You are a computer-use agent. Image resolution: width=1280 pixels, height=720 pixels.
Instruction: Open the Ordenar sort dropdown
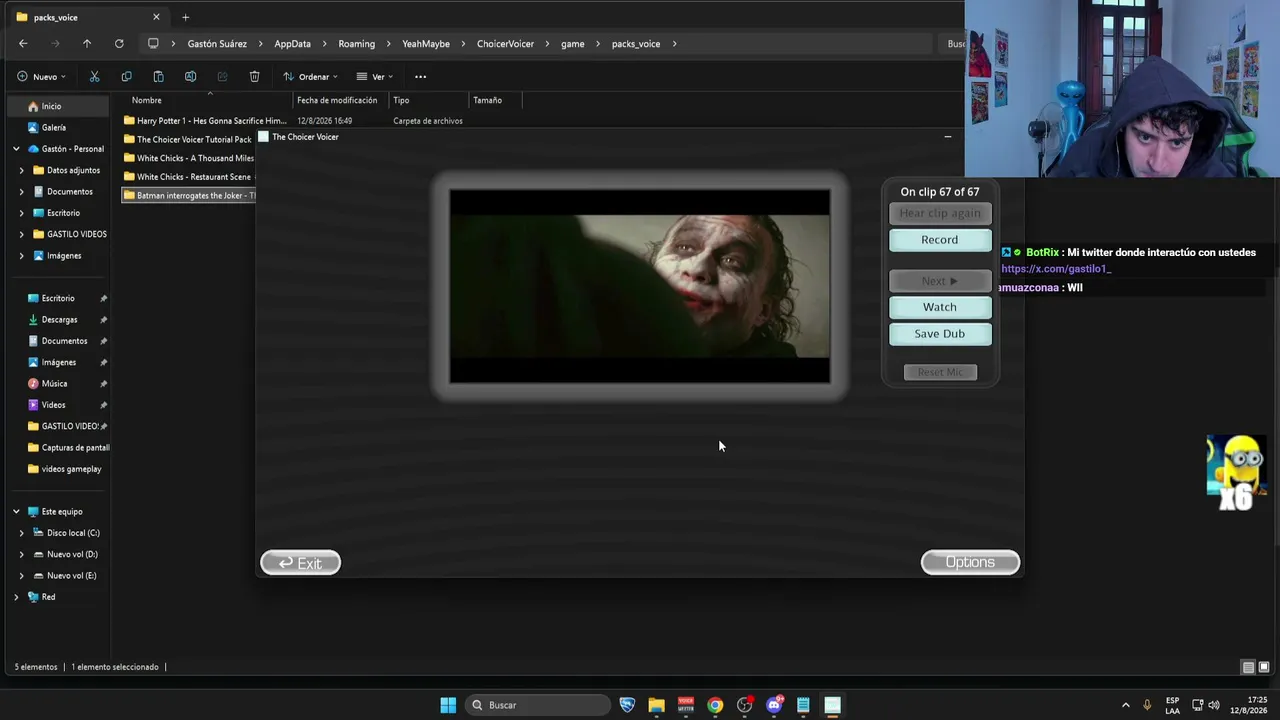coord(310,77)
